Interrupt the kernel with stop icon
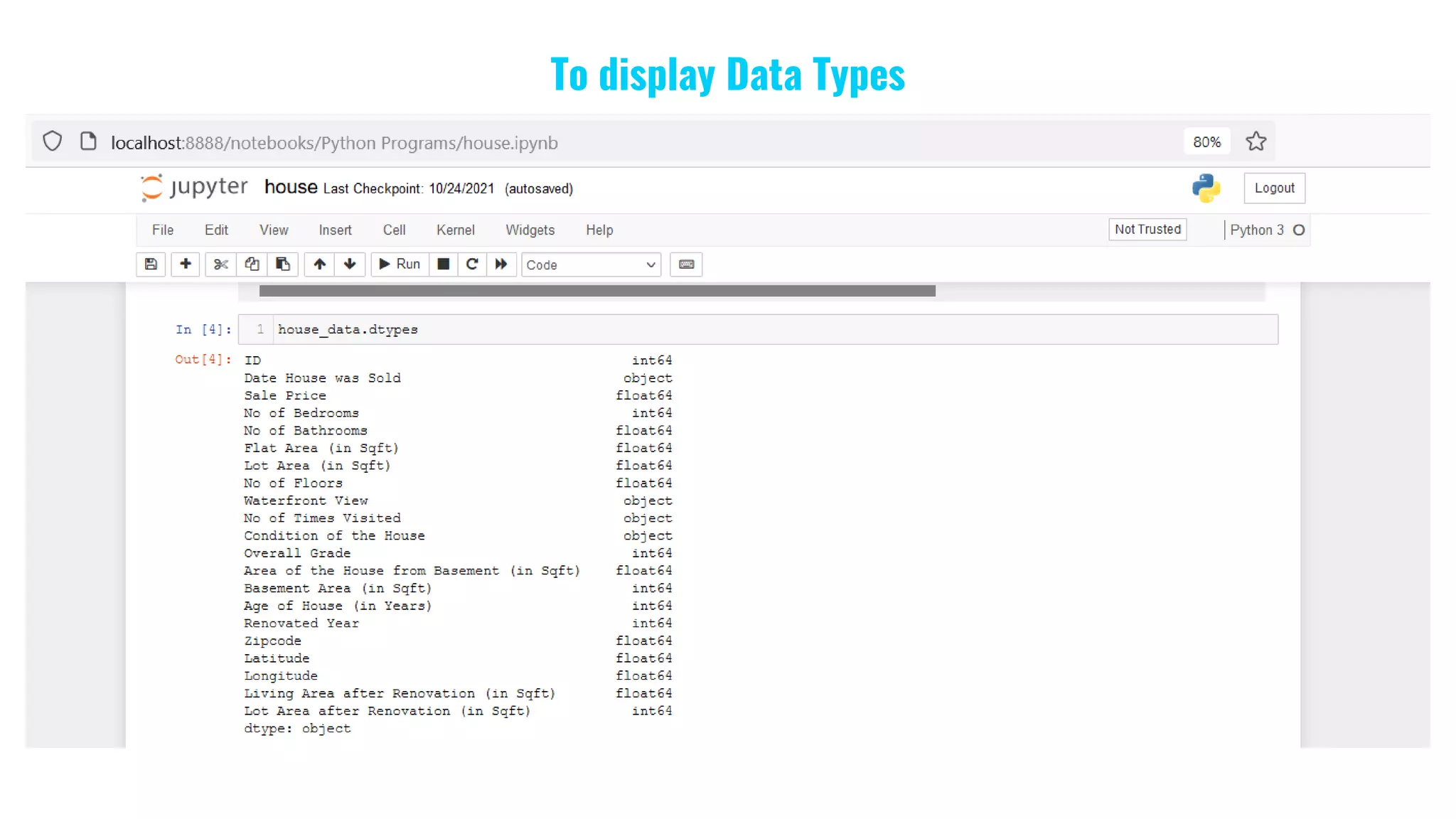Image resolution: width=1456 pixels, height=819 pixels. (444, 264)
